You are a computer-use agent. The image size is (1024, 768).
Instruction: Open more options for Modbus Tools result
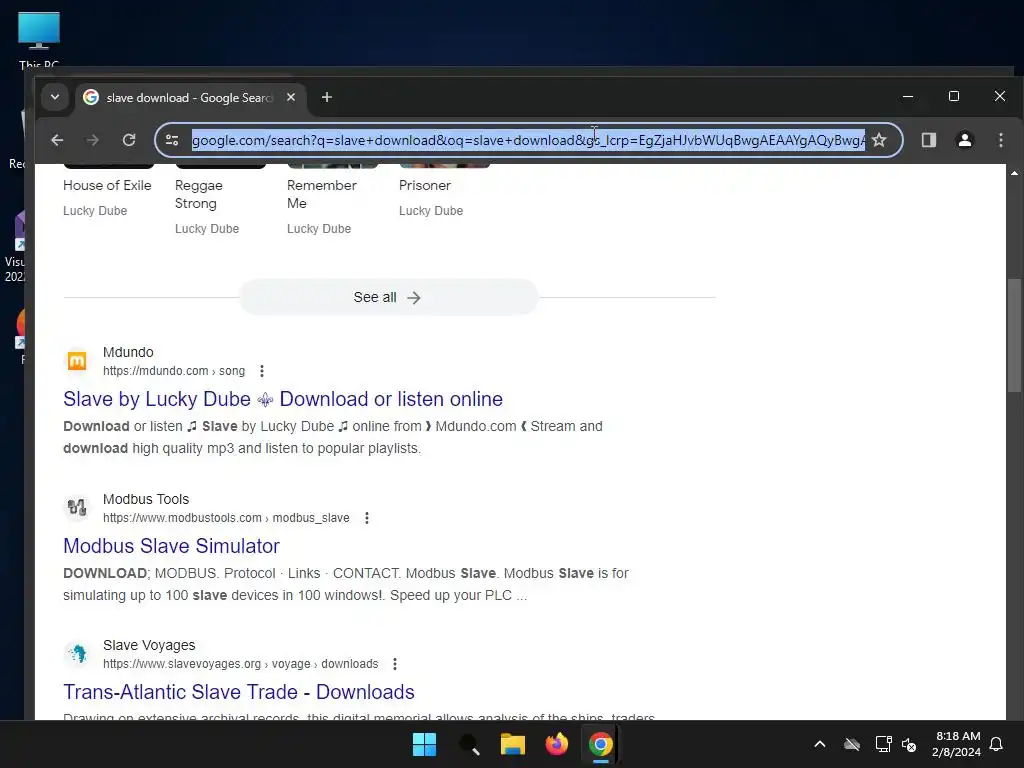point(367,518)
